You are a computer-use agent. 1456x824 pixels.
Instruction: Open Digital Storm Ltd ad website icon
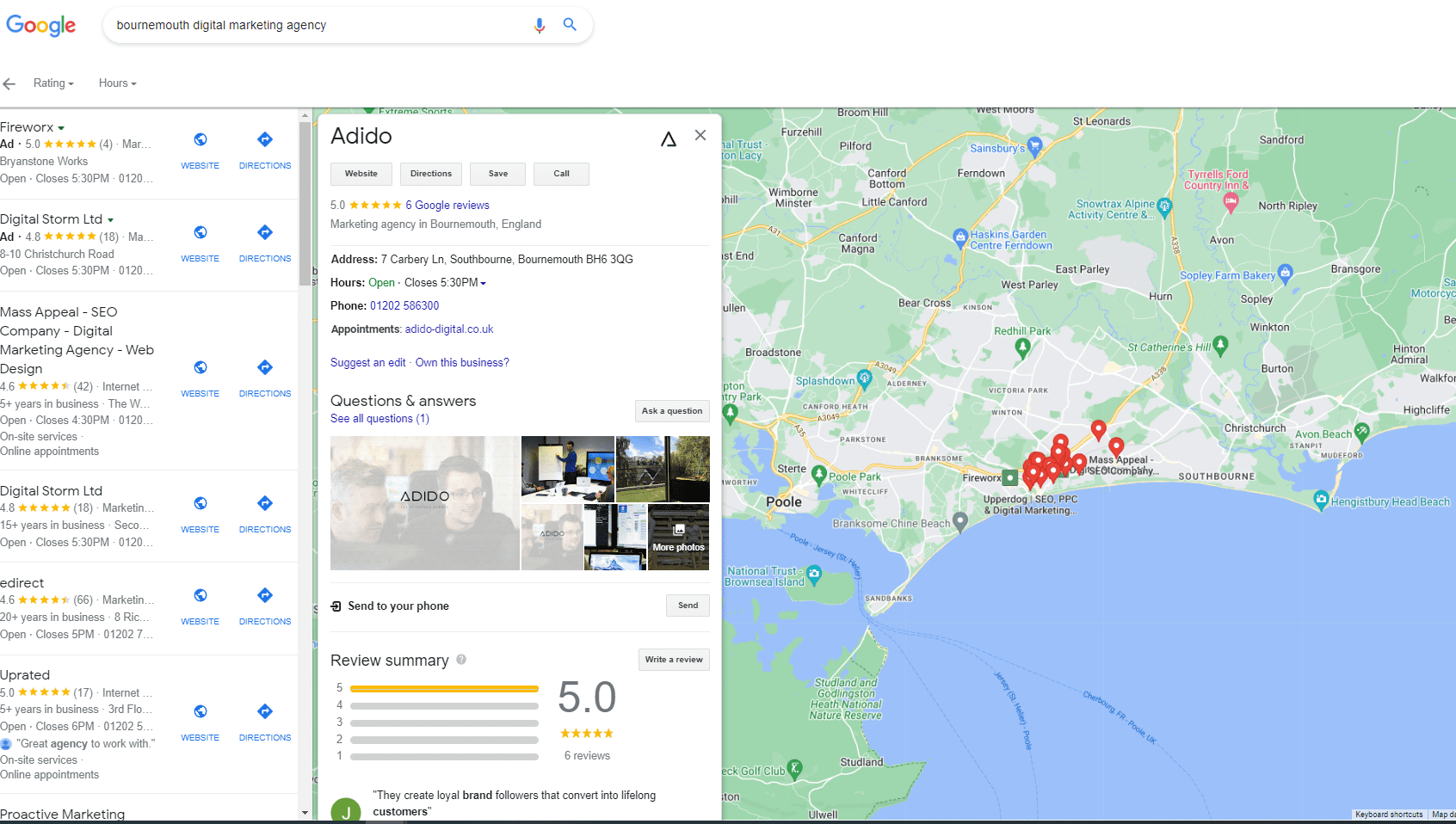tap(201, 232)
